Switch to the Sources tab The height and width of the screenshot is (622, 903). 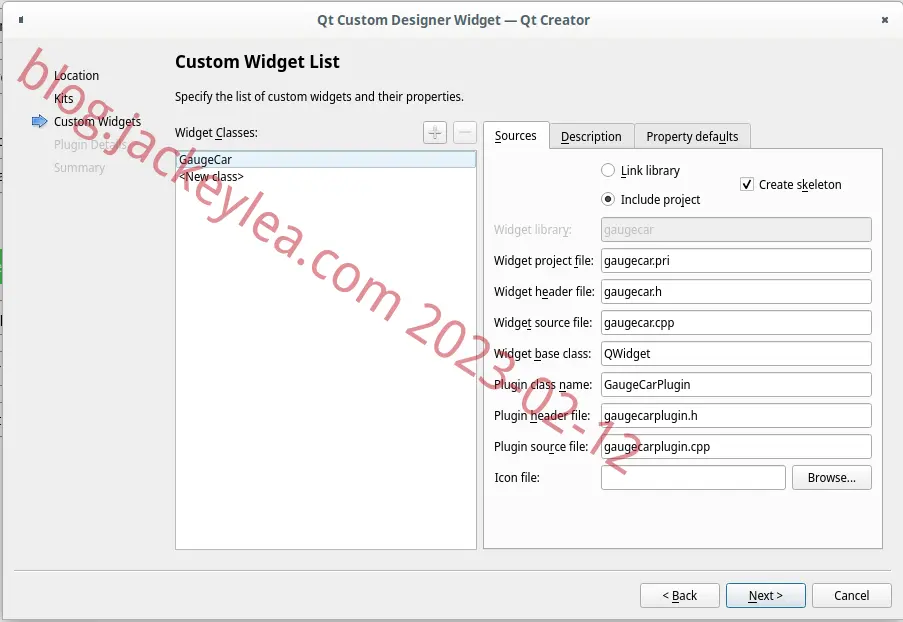pos(516,136)
